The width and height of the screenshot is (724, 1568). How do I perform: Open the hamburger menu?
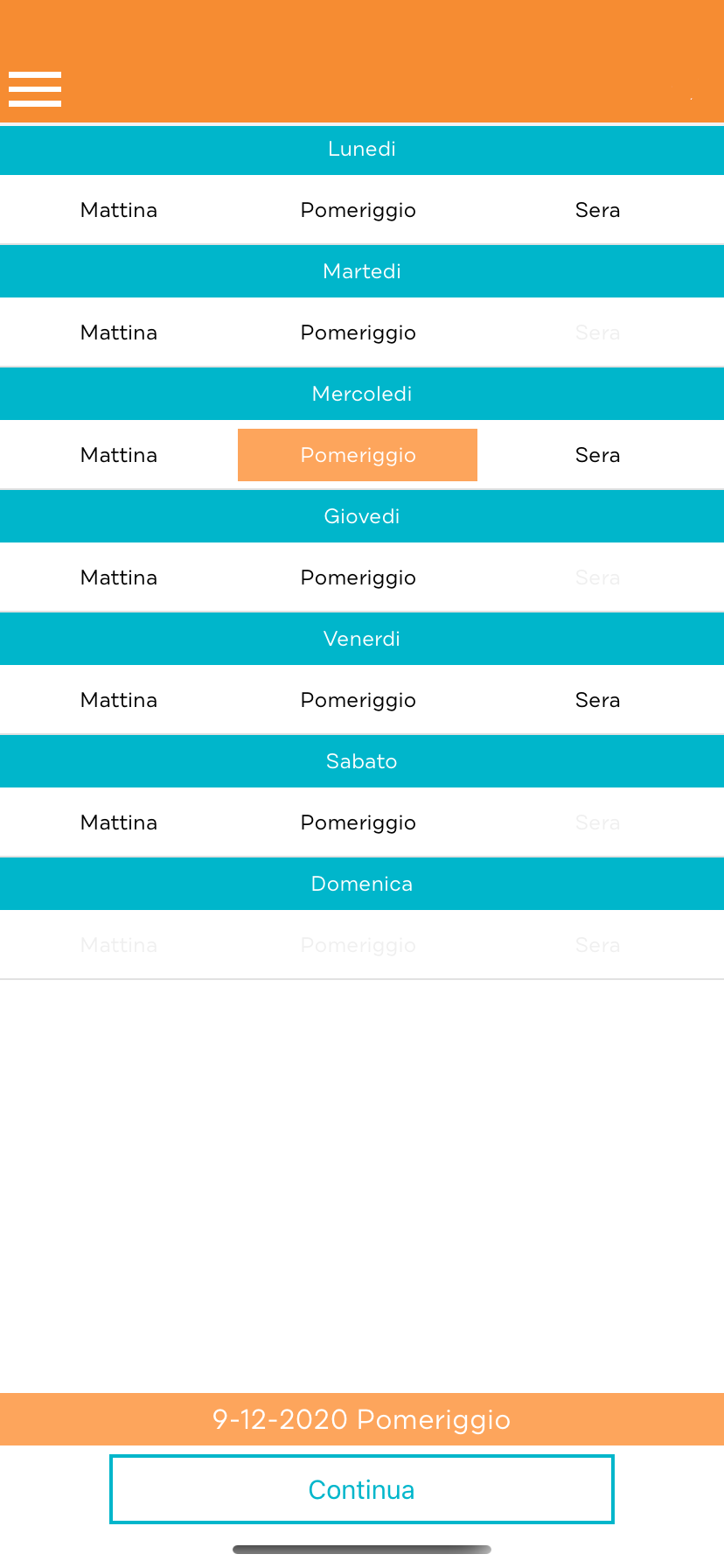pyautogui.click(x=35, y=89)
